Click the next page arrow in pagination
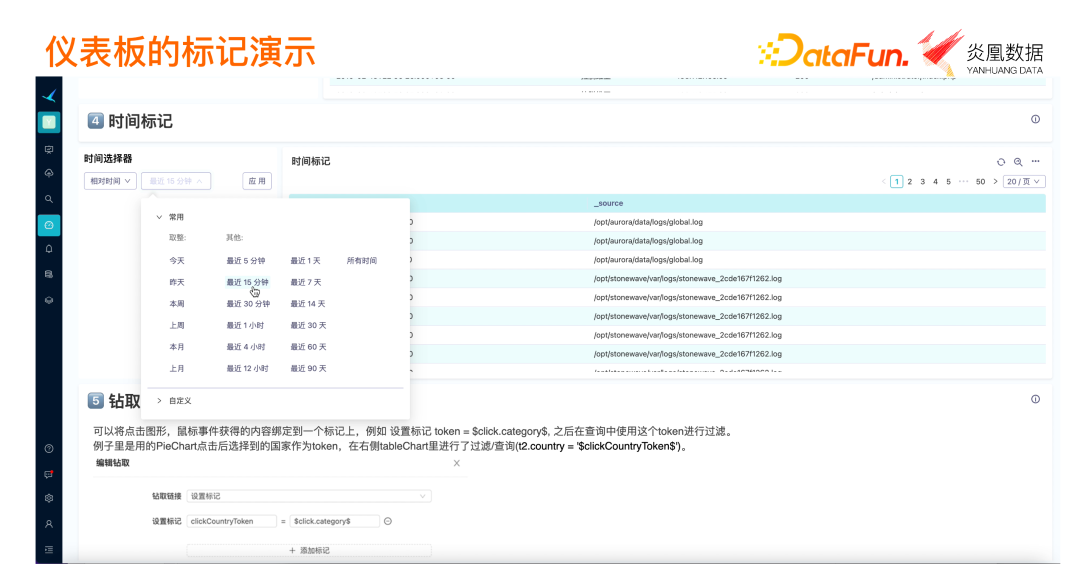Screen dimensions: 1080x576 [x=995, y=182]
